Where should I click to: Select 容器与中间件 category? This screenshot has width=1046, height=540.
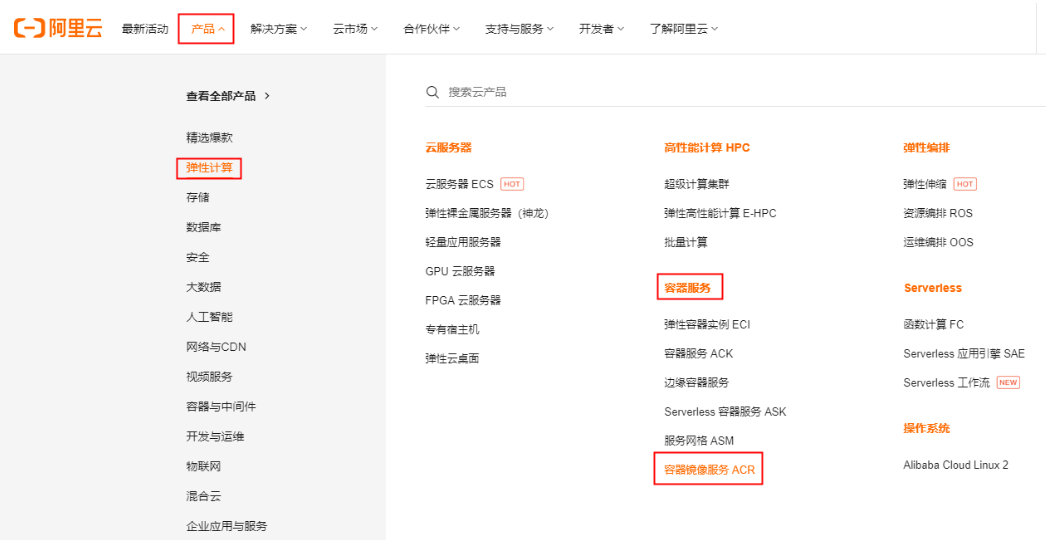click(x=221, y=407)
